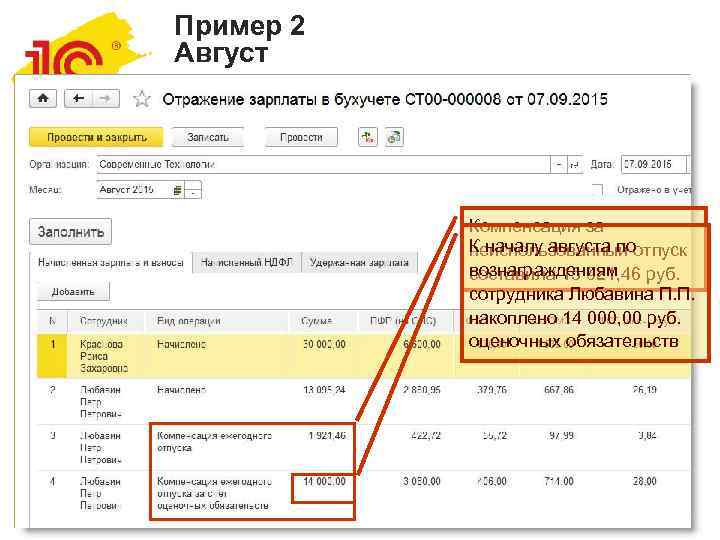Click the 50 000,00 sum cell

[x=324, y=344]
